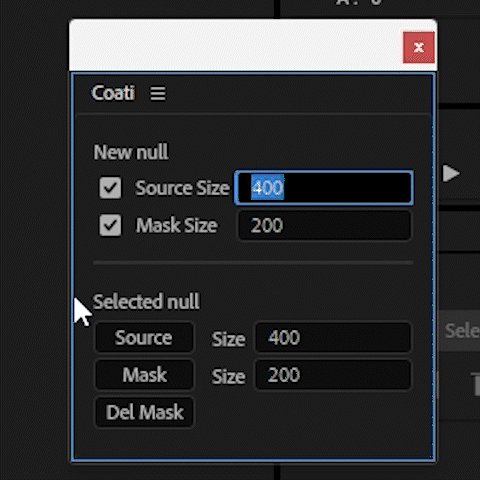Close the floating Coati window
This screenshot has width=480, height=480.
click(419, 47)
